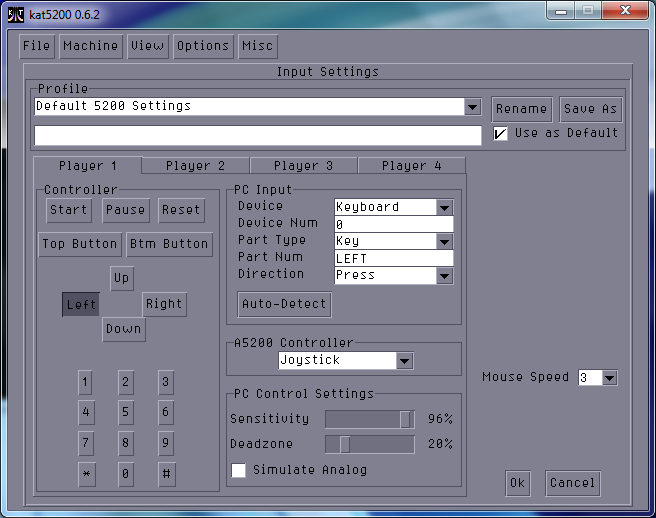
Task: Expand the Profile dropdown list
Action: (473, 107)
